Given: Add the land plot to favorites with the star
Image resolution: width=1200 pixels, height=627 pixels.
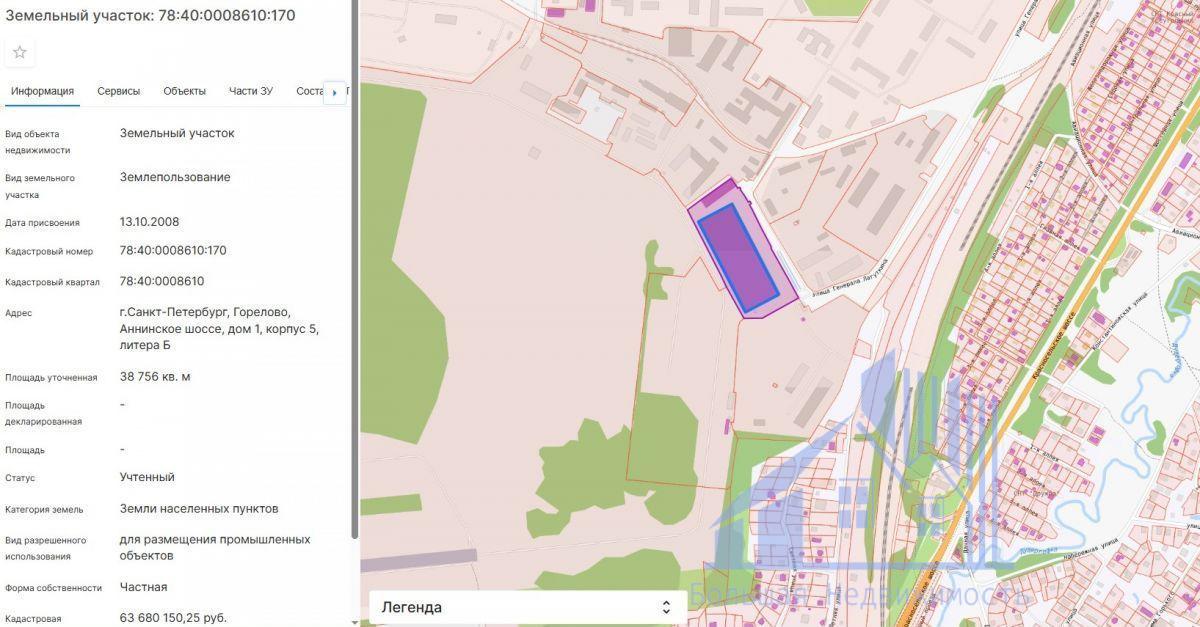Looking at the screenshot, I should pos(20,52).
